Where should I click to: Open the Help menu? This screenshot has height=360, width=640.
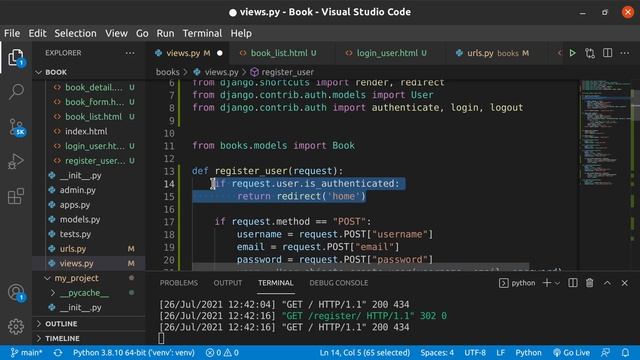[241, 33]
